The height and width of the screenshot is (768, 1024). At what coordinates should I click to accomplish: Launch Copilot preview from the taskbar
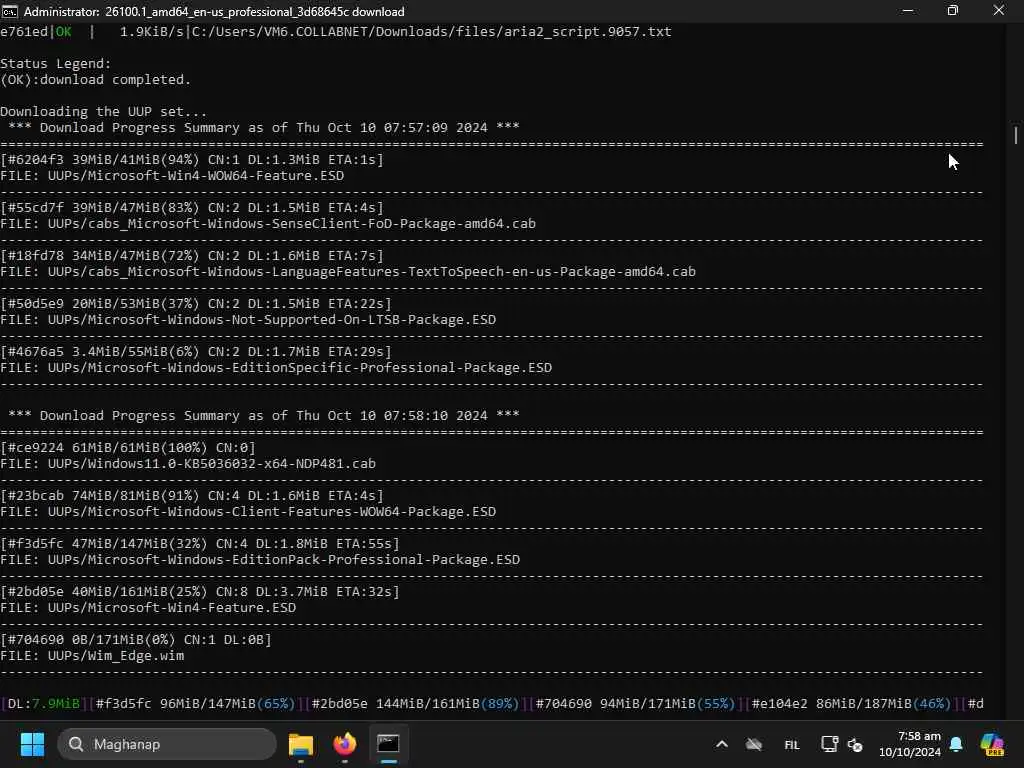click(x=992, y=744)
